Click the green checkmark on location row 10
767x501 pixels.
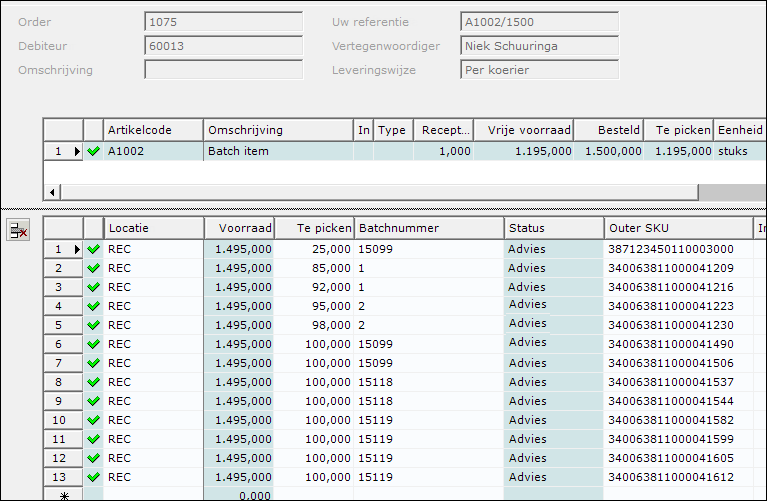tap(93, 420)
